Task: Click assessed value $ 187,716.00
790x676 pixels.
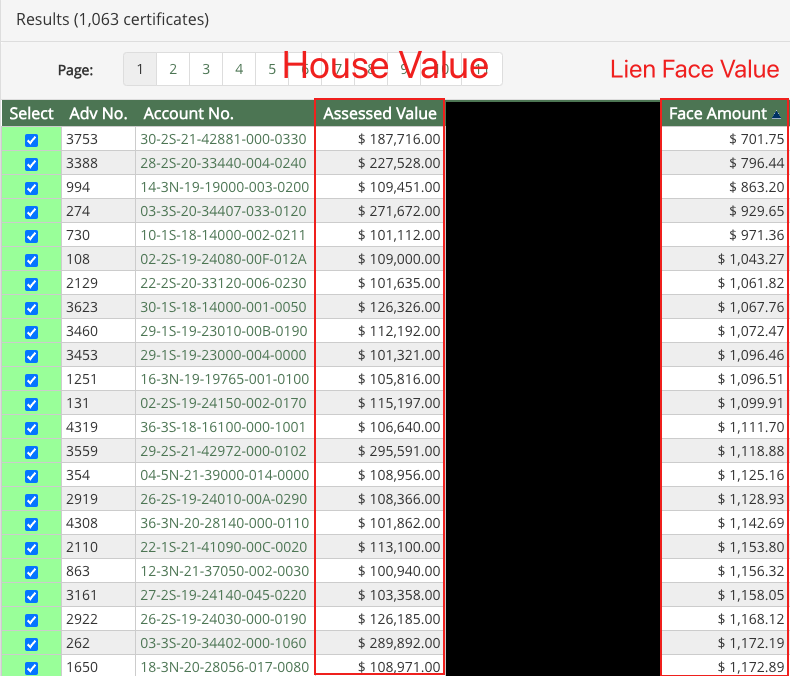Action: 399,139
